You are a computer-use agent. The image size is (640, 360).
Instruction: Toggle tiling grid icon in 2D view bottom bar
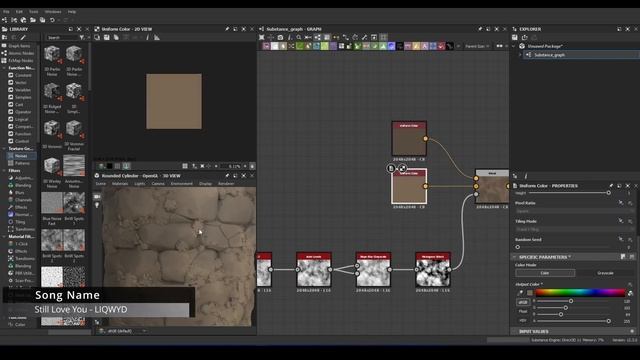click(185, 166)
